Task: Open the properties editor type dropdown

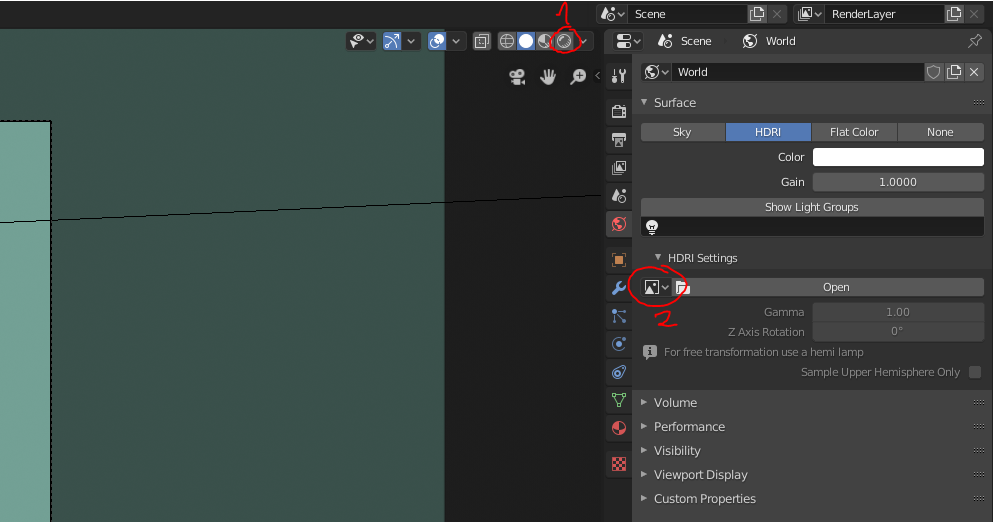Action: click(629, 41)
